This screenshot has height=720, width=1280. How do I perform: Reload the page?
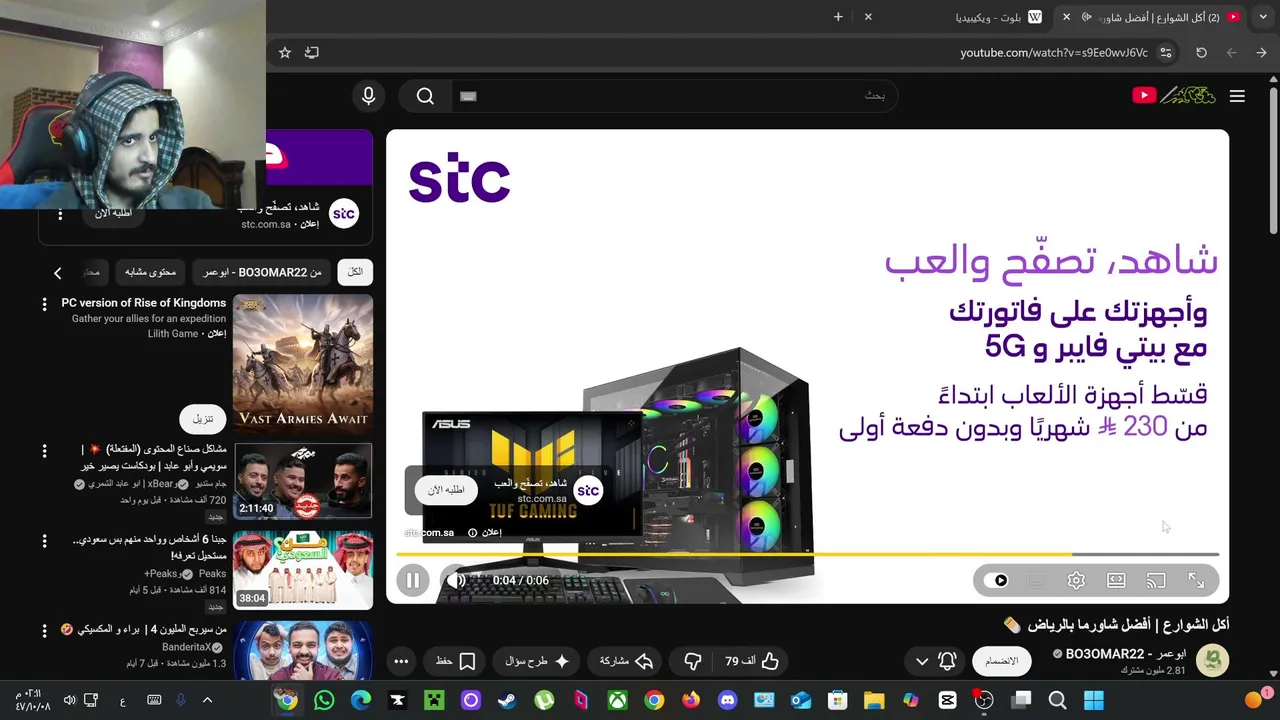1201,53
